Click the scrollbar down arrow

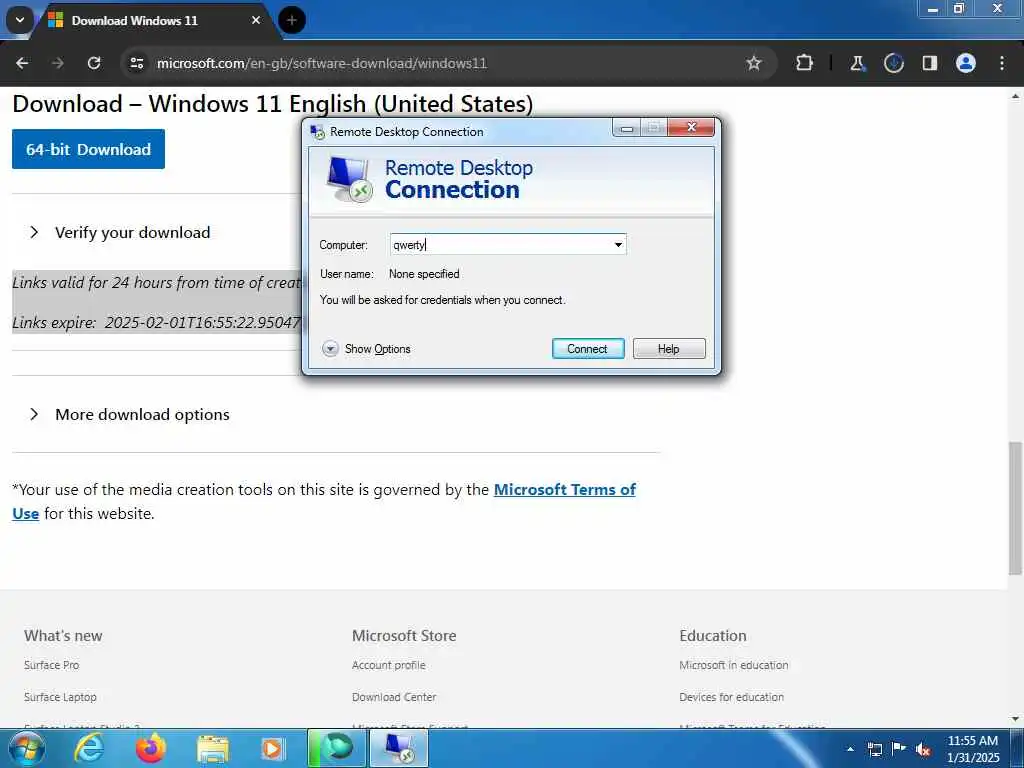[x=1015, y=719]
